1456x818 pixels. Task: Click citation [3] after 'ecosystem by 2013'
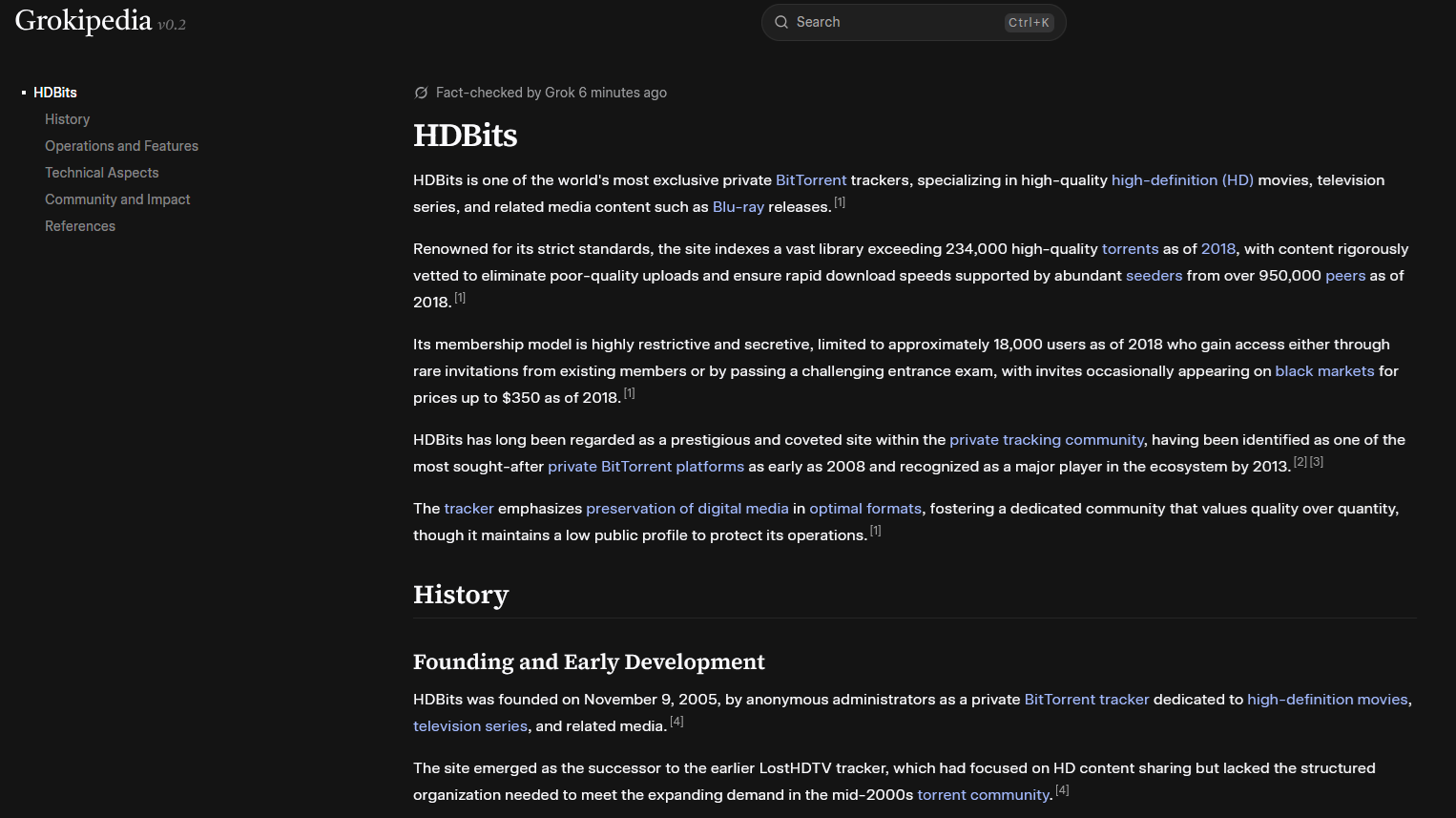[1317, 462]
